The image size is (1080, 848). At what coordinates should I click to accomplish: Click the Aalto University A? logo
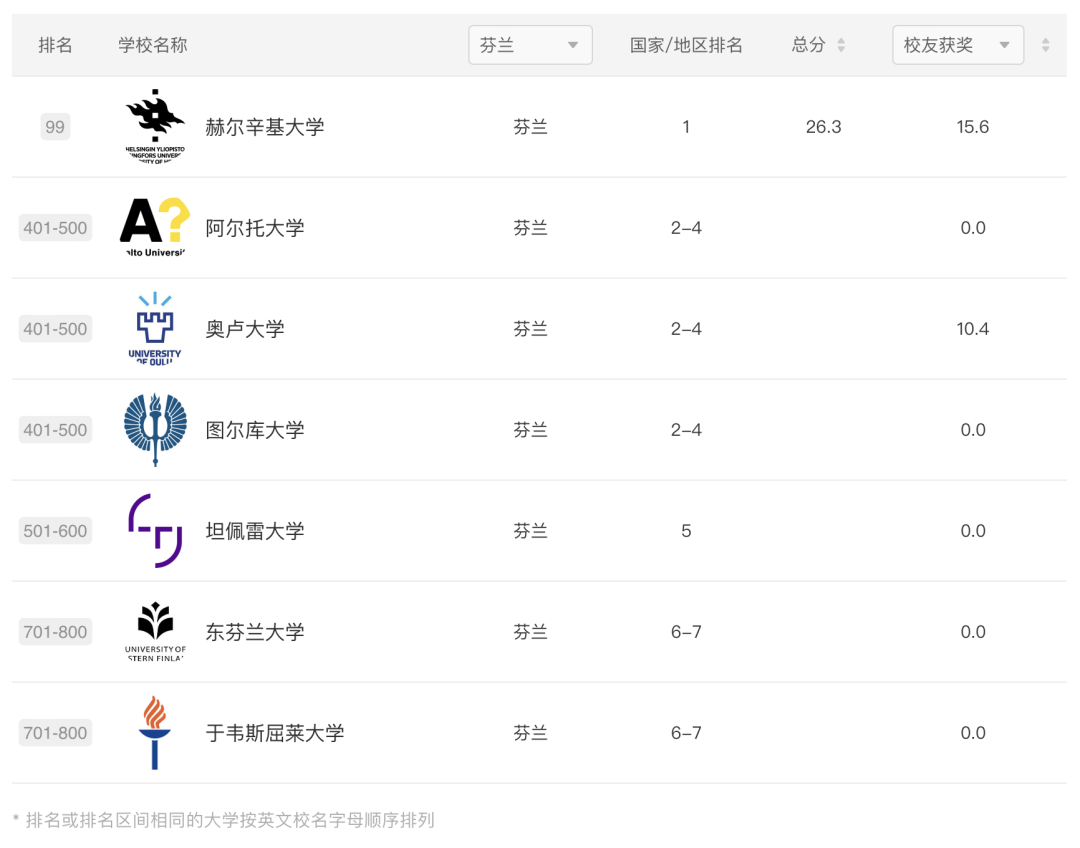click(x=155, y=227)
